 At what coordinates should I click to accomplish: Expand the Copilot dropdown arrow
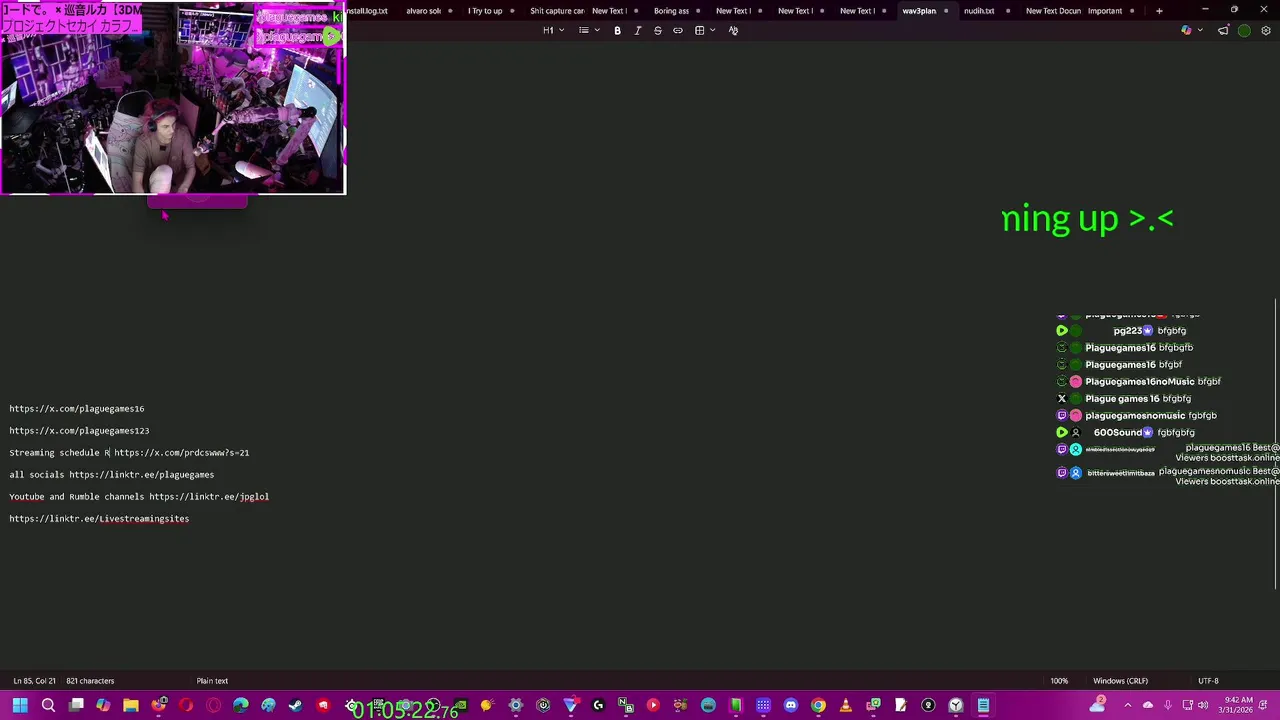click(1199, 30)
